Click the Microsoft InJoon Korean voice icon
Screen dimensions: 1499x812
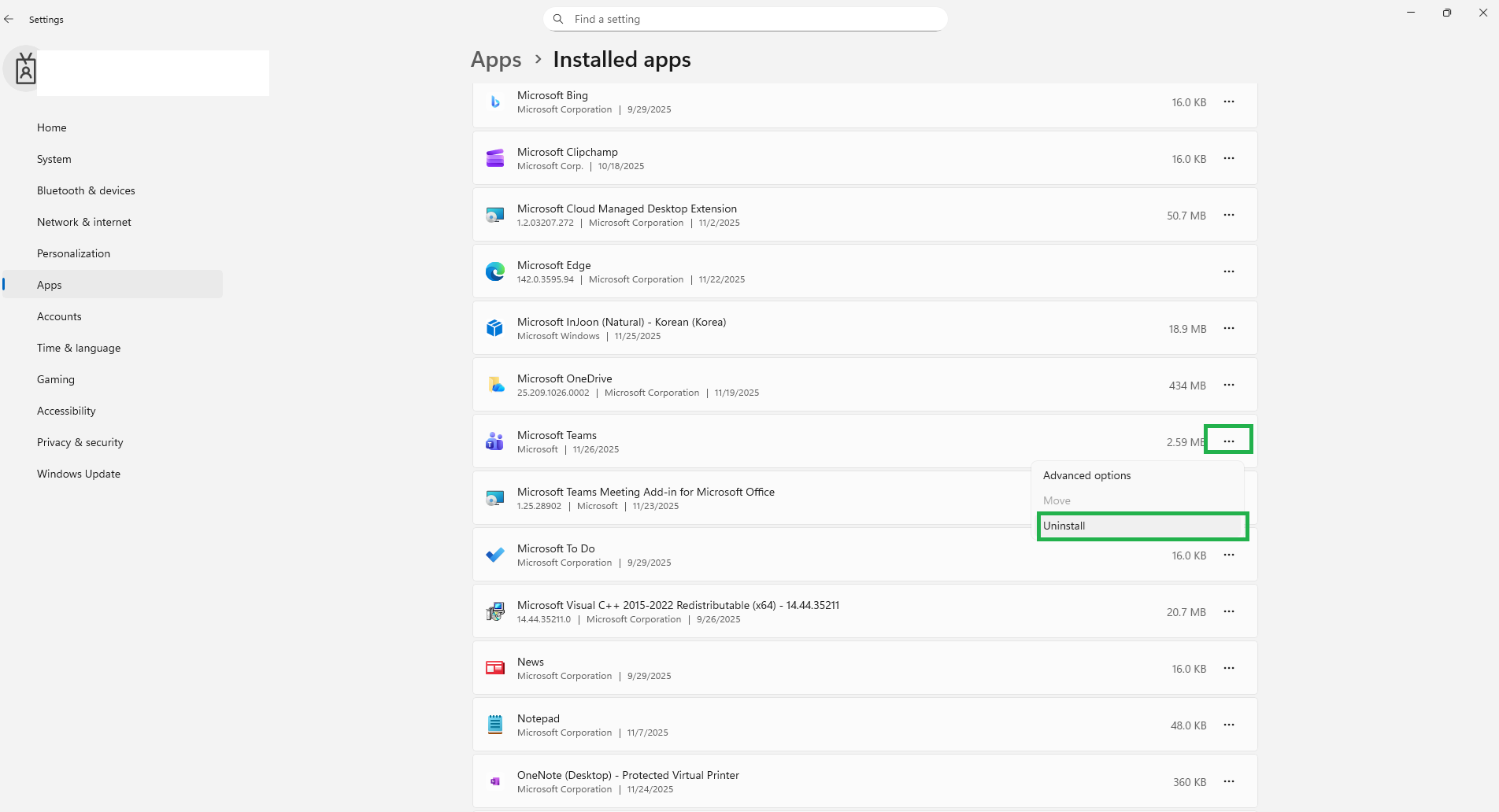[495, 328]
